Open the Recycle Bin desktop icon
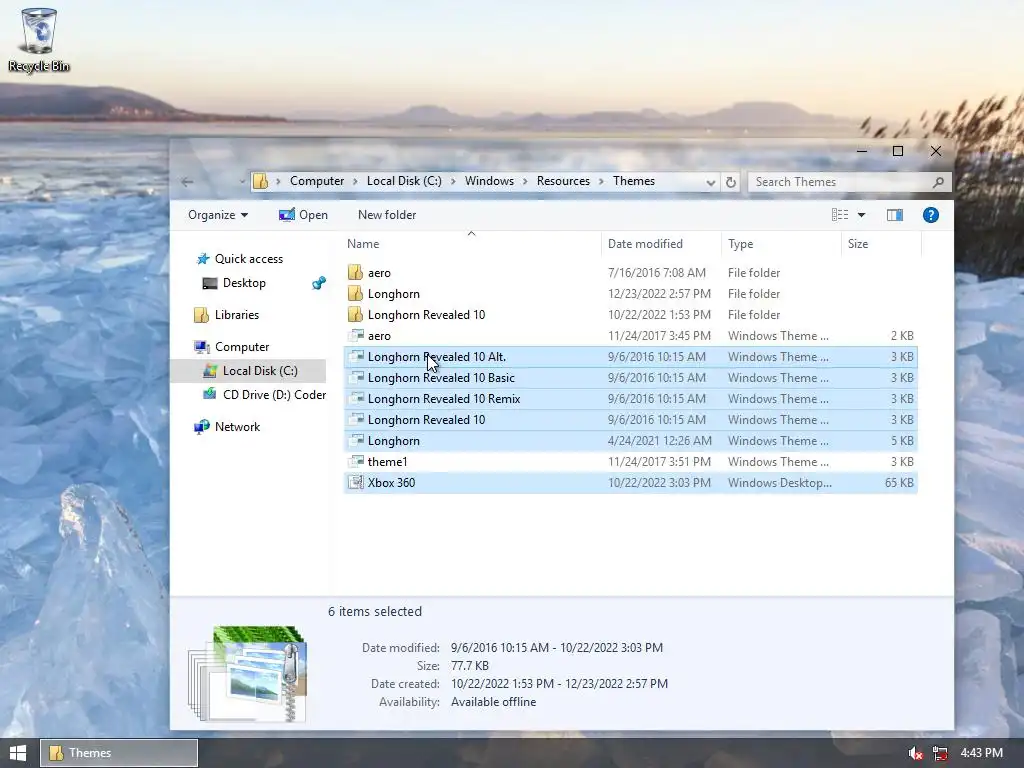 click(38, 39)
